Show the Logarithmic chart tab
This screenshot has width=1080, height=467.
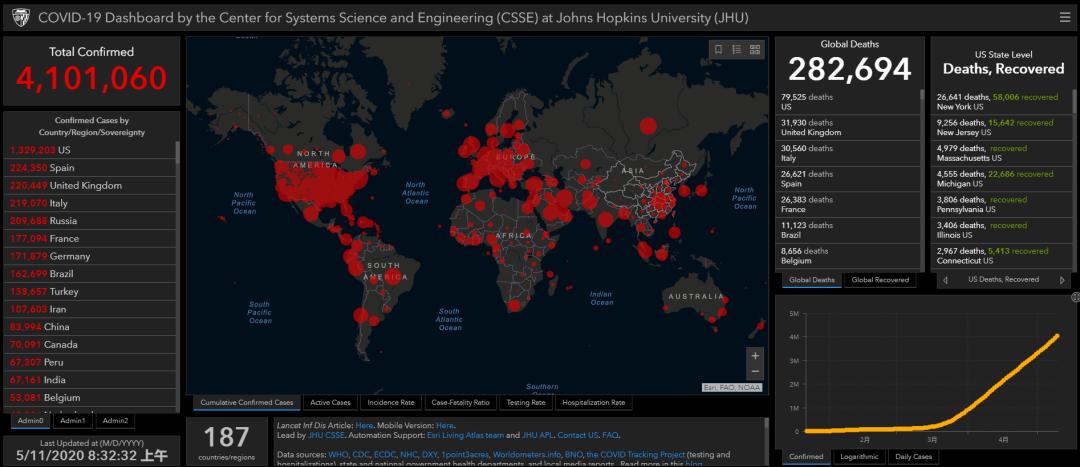859,457
